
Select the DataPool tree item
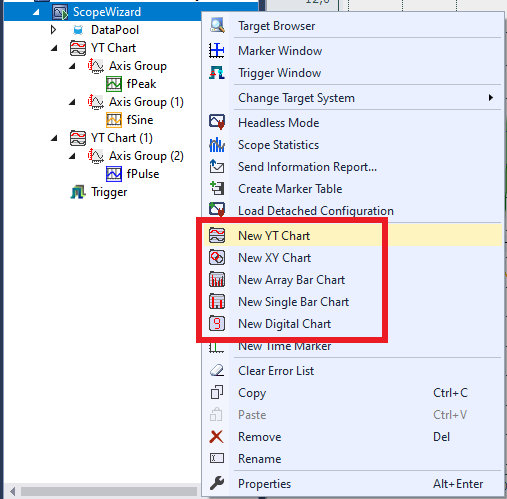(x=115, y=30)
